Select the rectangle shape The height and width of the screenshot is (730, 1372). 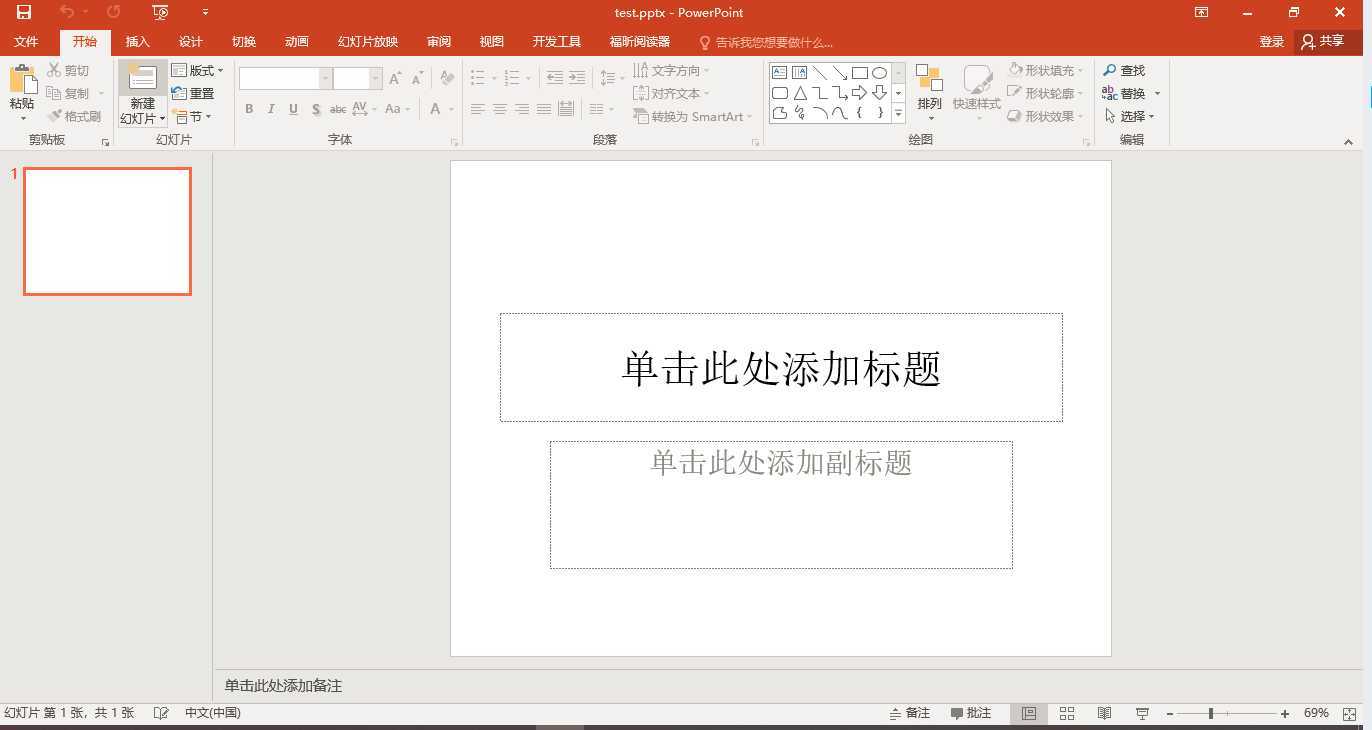(859, 73)
